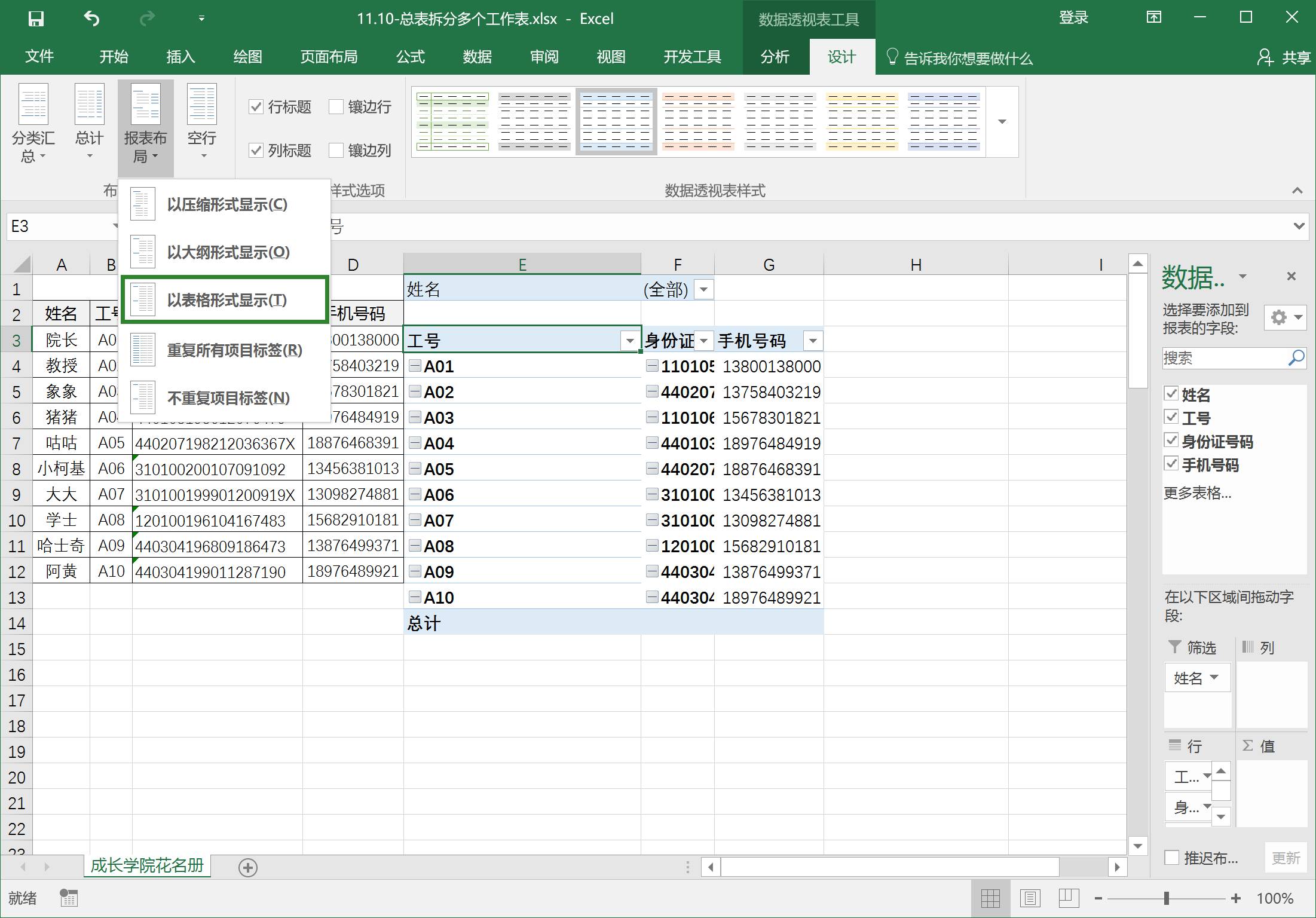
Task: Open the field list gear tools menu
Action: pyautogui.click(x=1285, y=317)
